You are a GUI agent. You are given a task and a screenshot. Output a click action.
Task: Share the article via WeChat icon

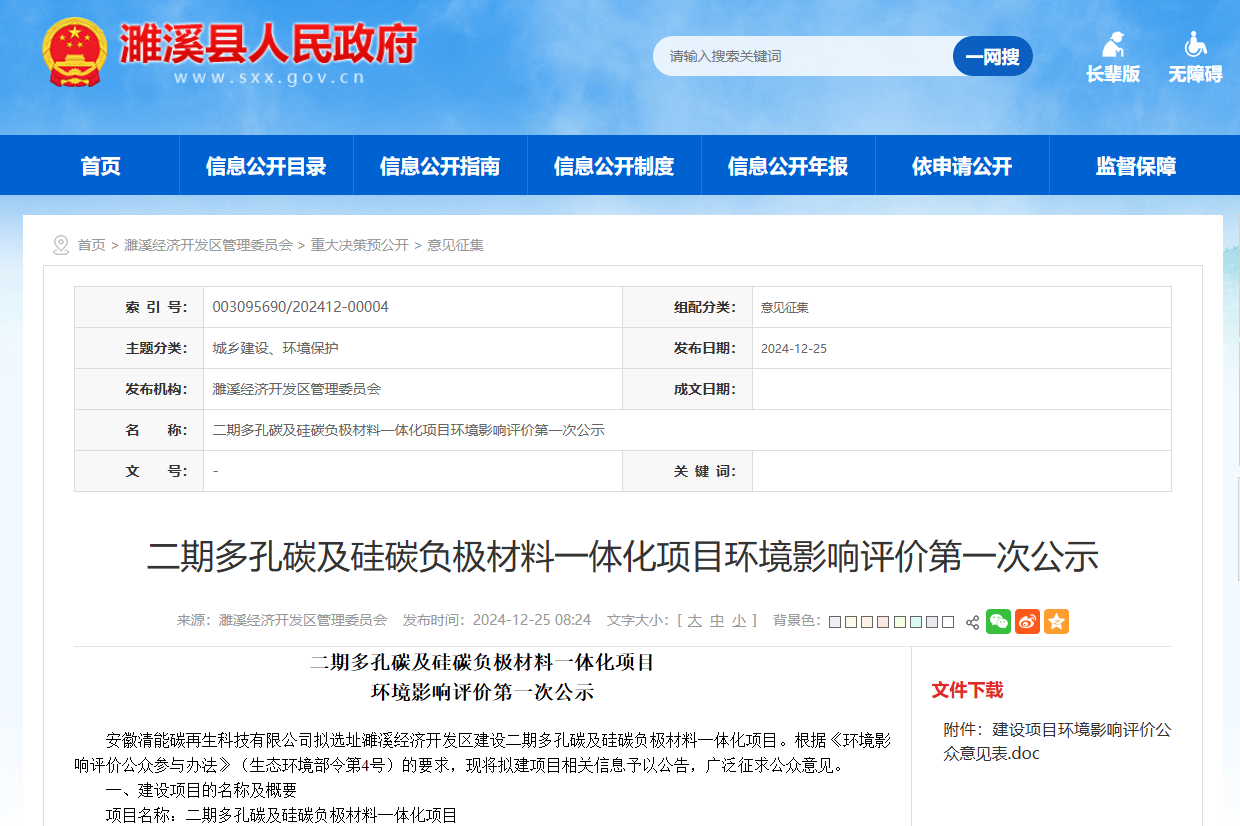pos(998,621)
